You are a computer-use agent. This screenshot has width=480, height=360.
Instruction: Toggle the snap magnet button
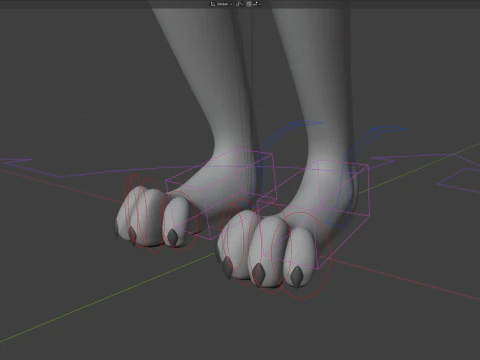pos(249,4)
